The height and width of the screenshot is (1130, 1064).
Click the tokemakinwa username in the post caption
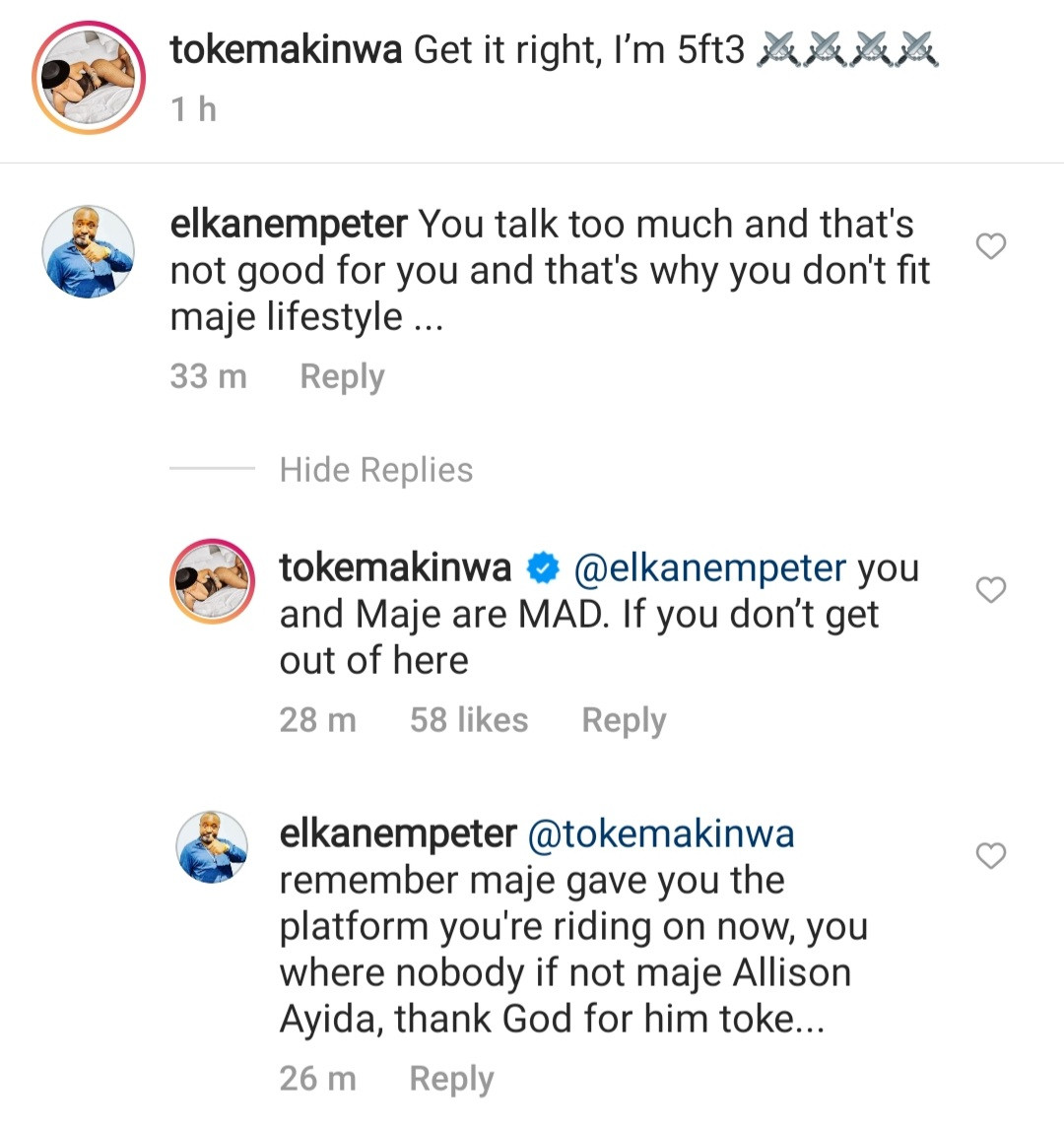click(x=286, y=49)
